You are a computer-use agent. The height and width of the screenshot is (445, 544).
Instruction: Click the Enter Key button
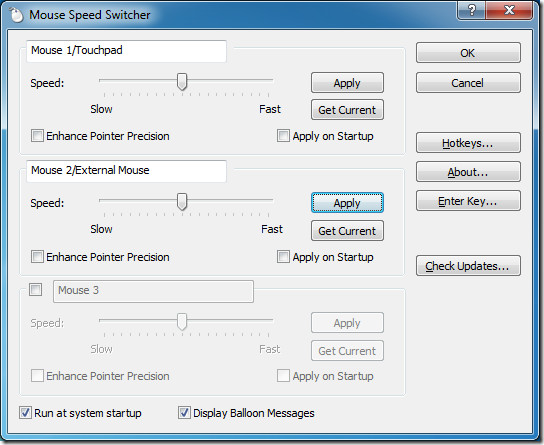468,201
